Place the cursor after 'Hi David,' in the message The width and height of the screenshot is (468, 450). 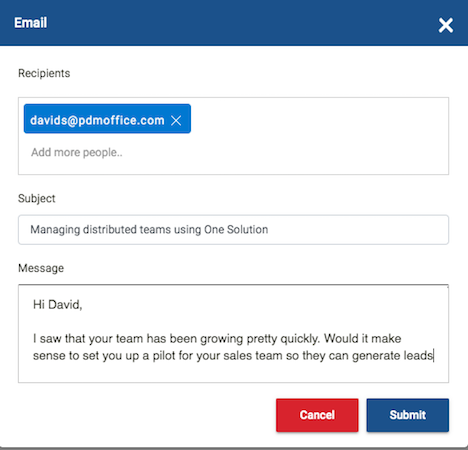83,305
